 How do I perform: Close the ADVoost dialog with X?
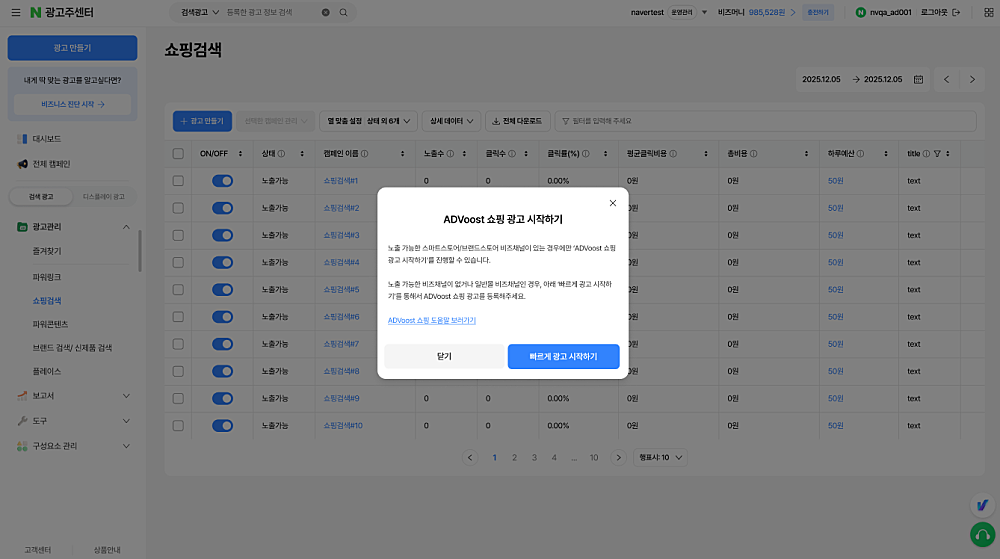[612, 203]
